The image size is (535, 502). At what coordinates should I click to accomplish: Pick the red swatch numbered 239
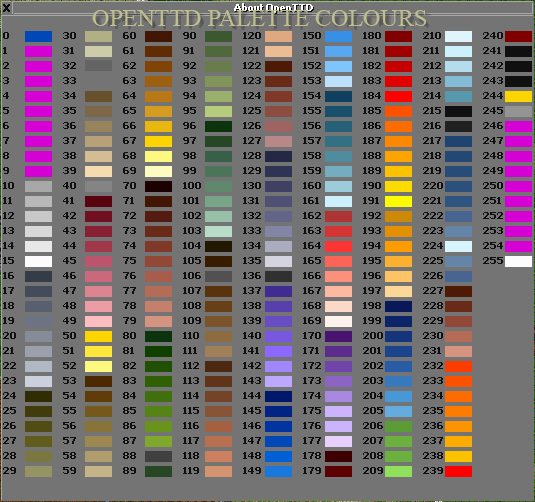point(459,472)
